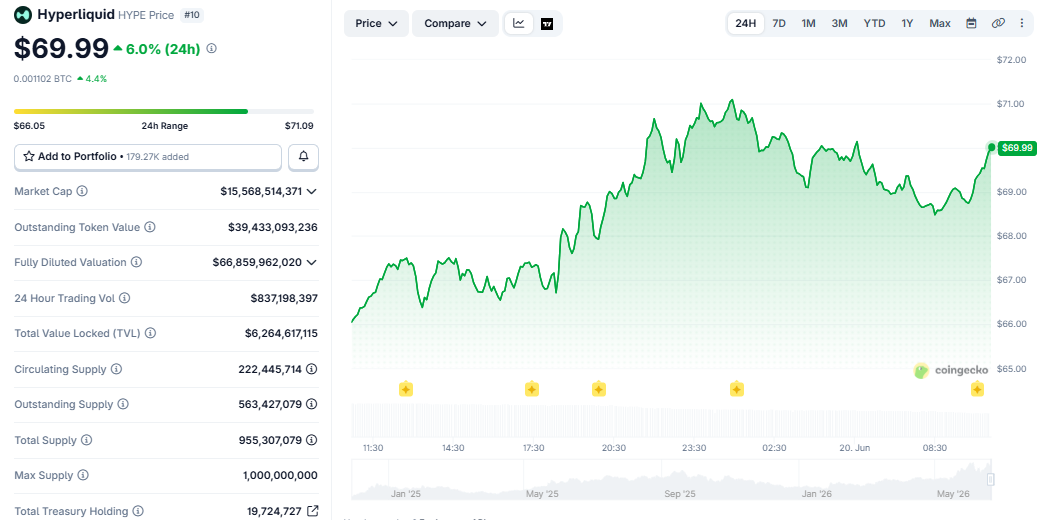Open info icon next to 563,427,079 value
The width and height of the screenshot is (1044, 520).
[312, 404]
